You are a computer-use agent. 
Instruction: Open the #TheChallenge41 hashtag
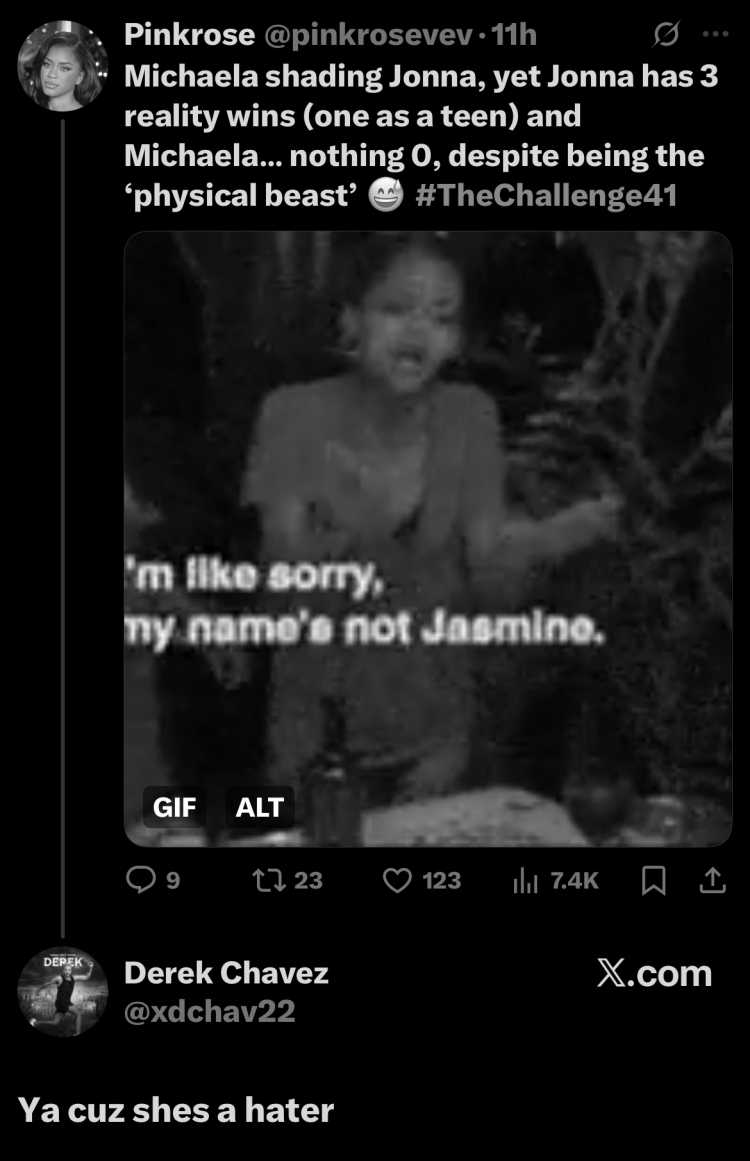tap(546, 195)
